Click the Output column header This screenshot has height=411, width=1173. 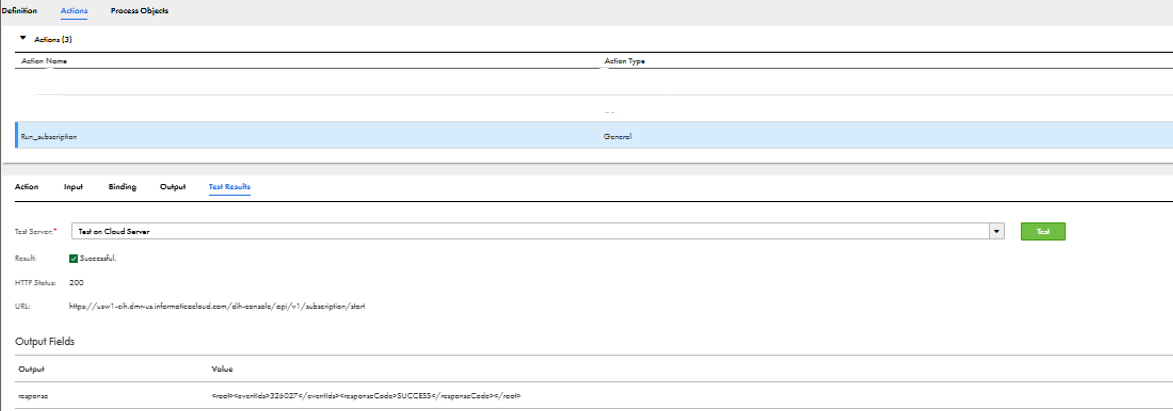click(x=31, y=369)
